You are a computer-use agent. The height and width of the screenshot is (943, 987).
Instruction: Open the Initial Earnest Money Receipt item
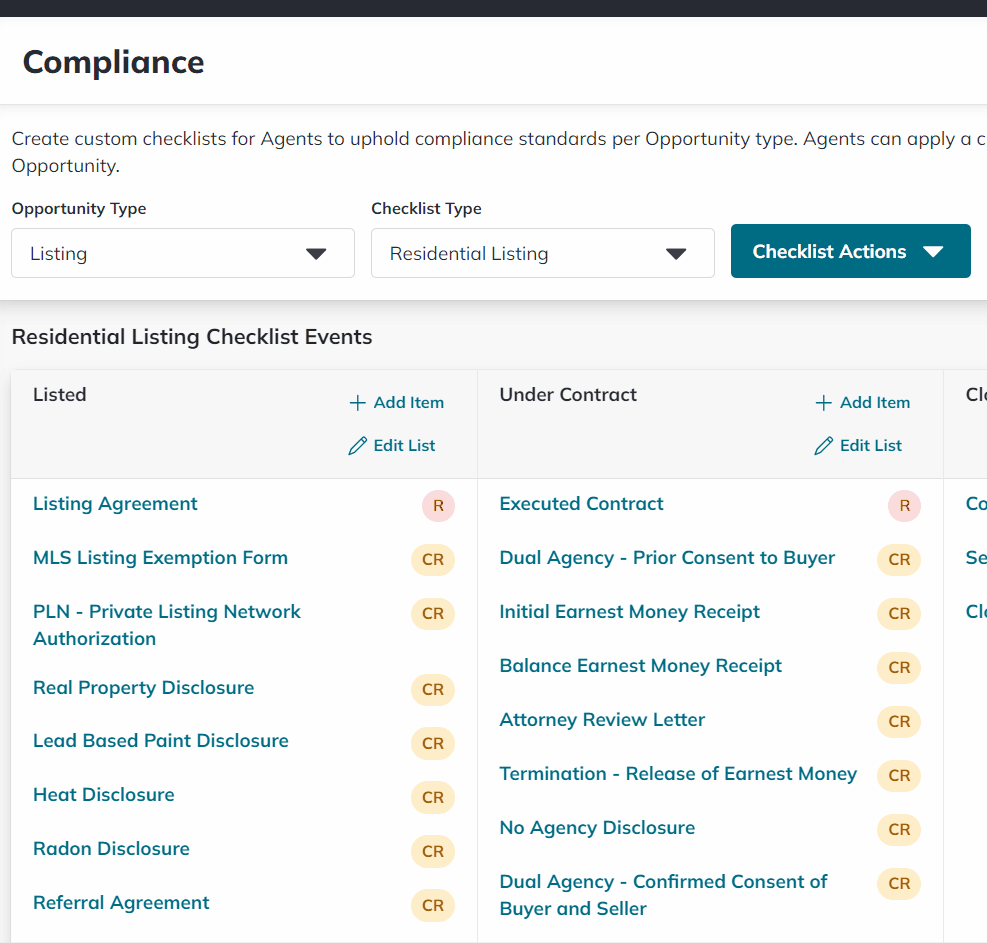(629, 611)
